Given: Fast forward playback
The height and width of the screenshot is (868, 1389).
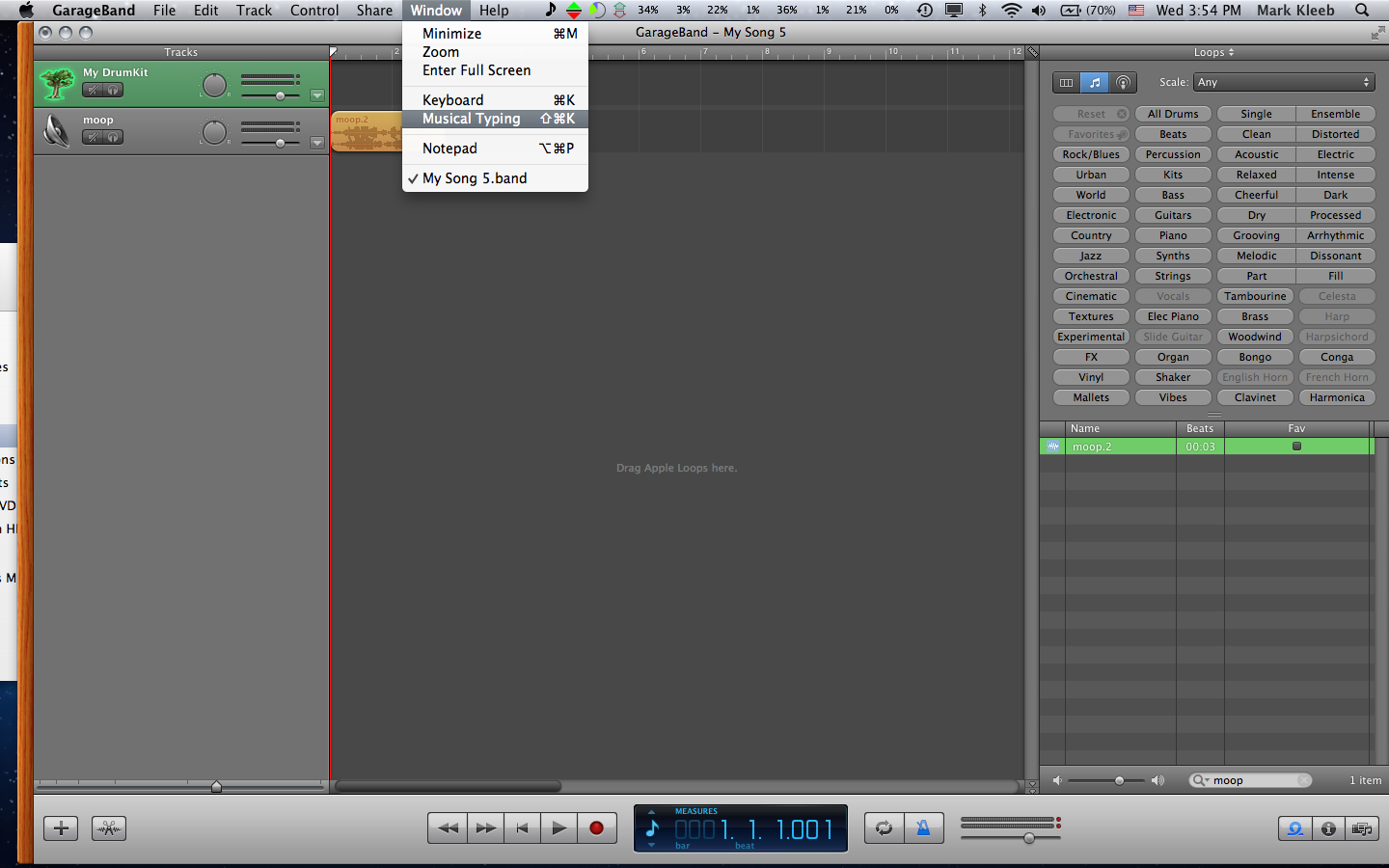Looking at the screenshot, I should point(485,827).
